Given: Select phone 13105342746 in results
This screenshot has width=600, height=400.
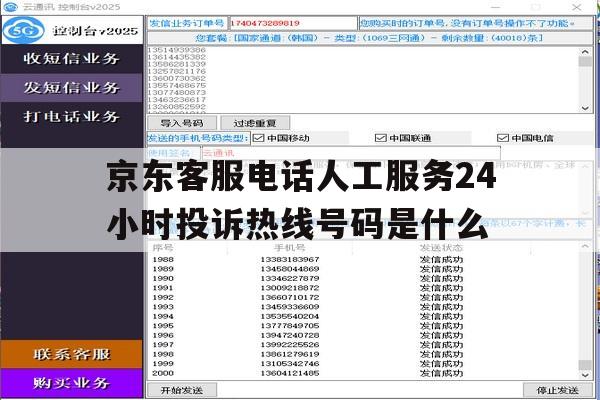Looking at the screenshot, I should 290,364.
